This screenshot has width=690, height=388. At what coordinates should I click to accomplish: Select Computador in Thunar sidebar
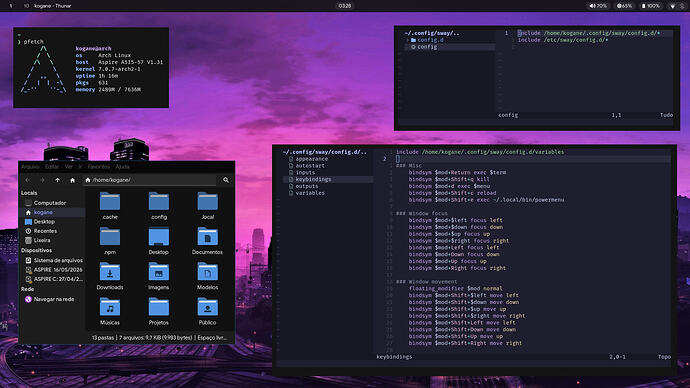tap(52, 203)
